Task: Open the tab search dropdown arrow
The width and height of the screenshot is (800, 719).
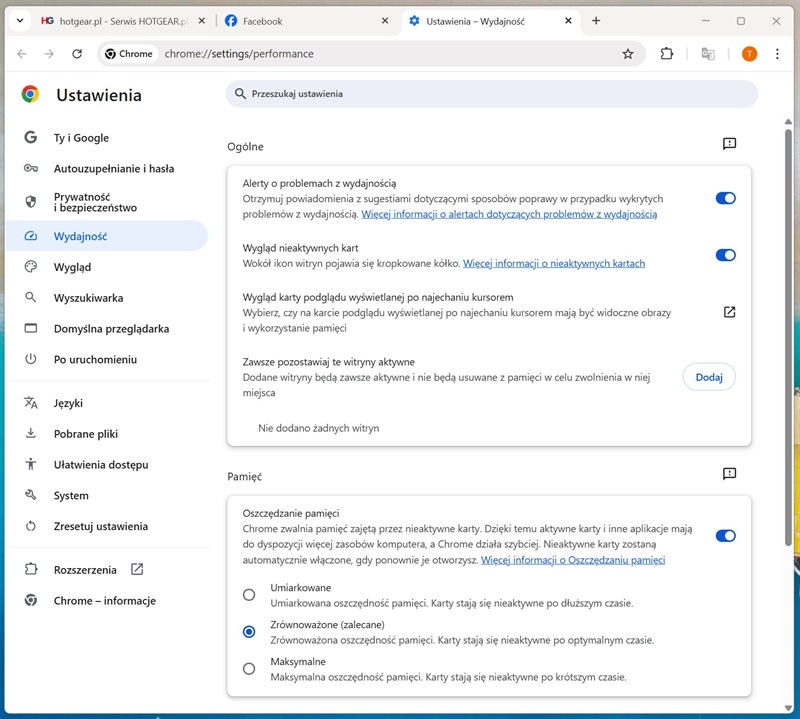Action: [x=20, y=21]
